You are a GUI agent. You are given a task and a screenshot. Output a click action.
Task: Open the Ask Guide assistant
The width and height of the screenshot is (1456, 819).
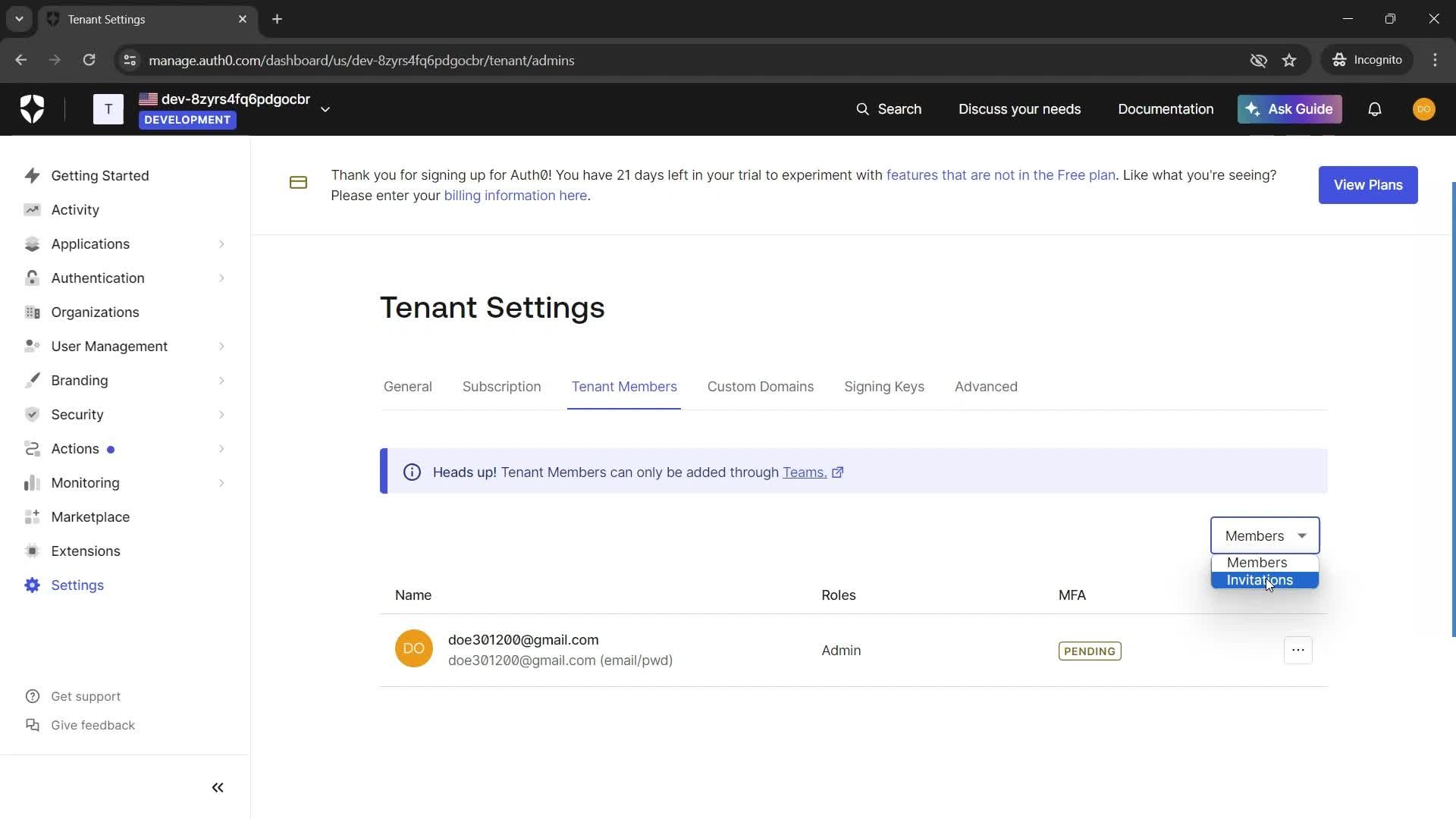(1289, 109)
